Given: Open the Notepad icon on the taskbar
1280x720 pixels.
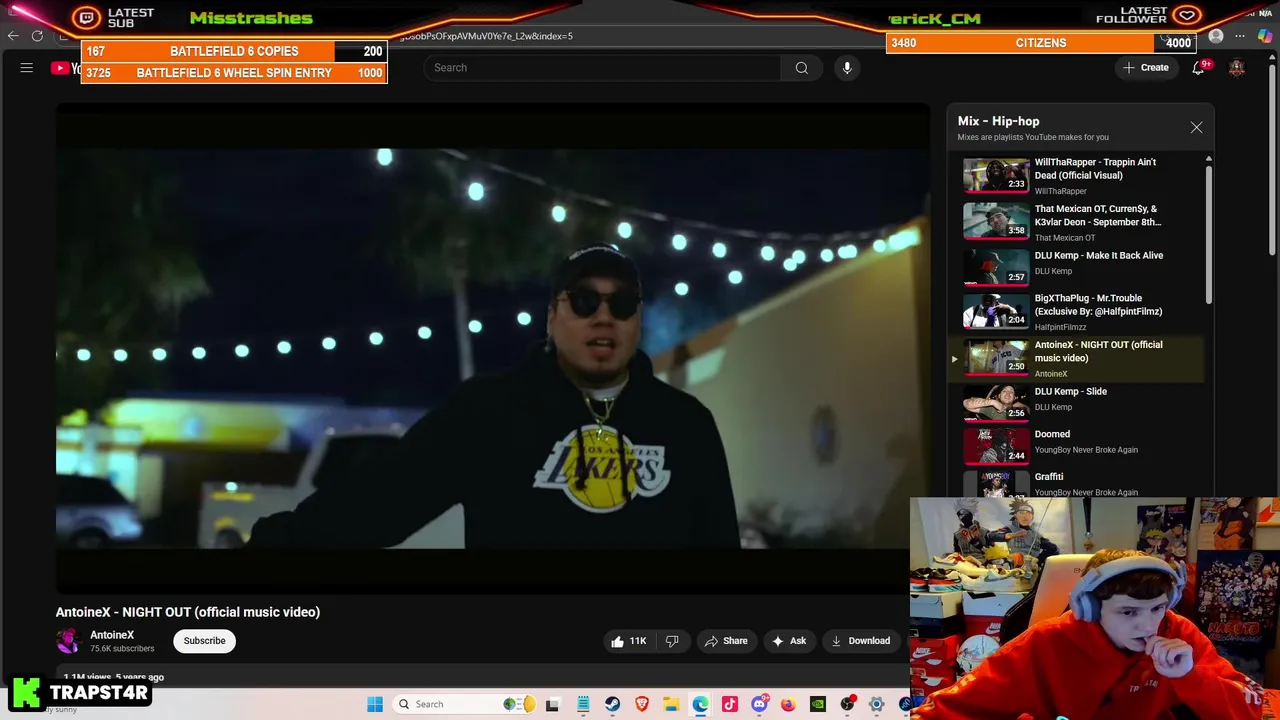Looking at the screenshot, I should [x=583, y=704].
